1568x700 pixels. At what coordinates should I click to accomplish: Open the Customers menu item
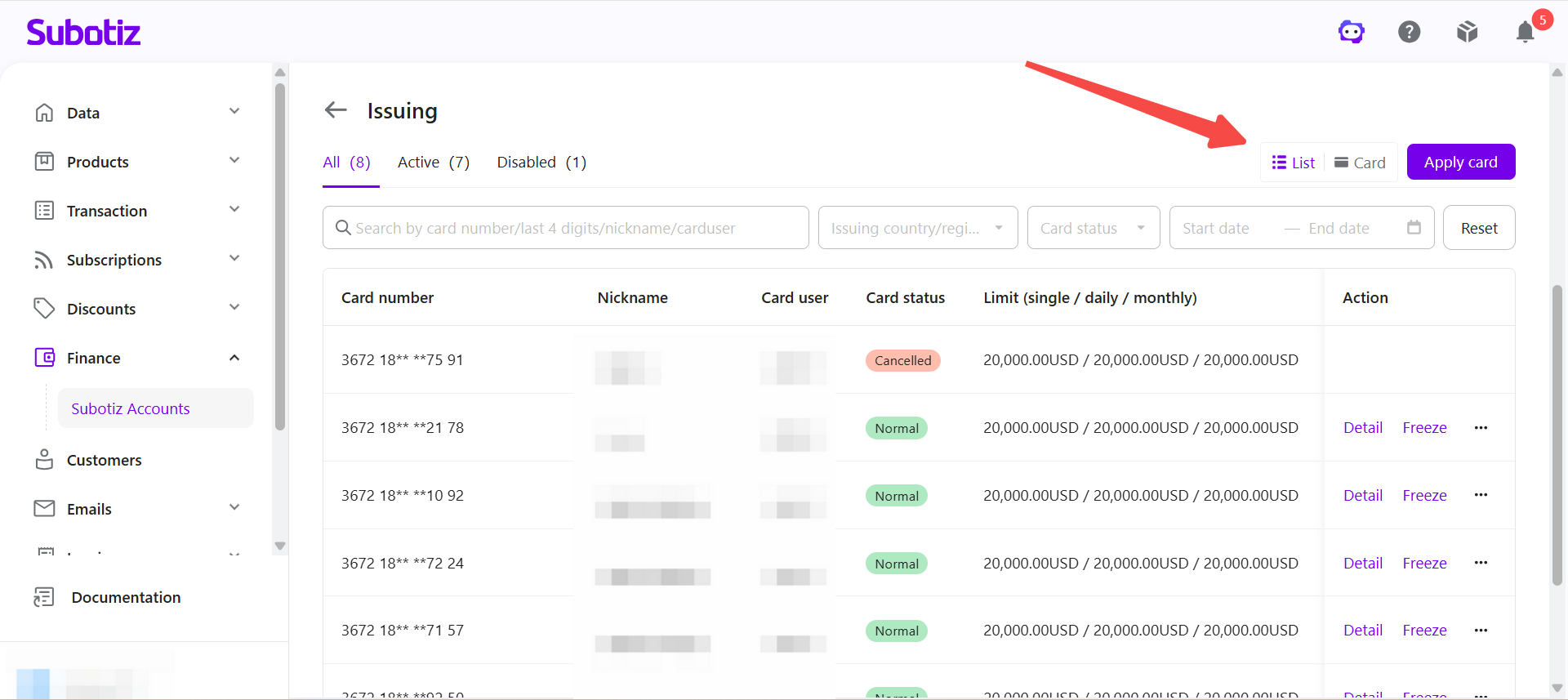[x=104, y=460]
